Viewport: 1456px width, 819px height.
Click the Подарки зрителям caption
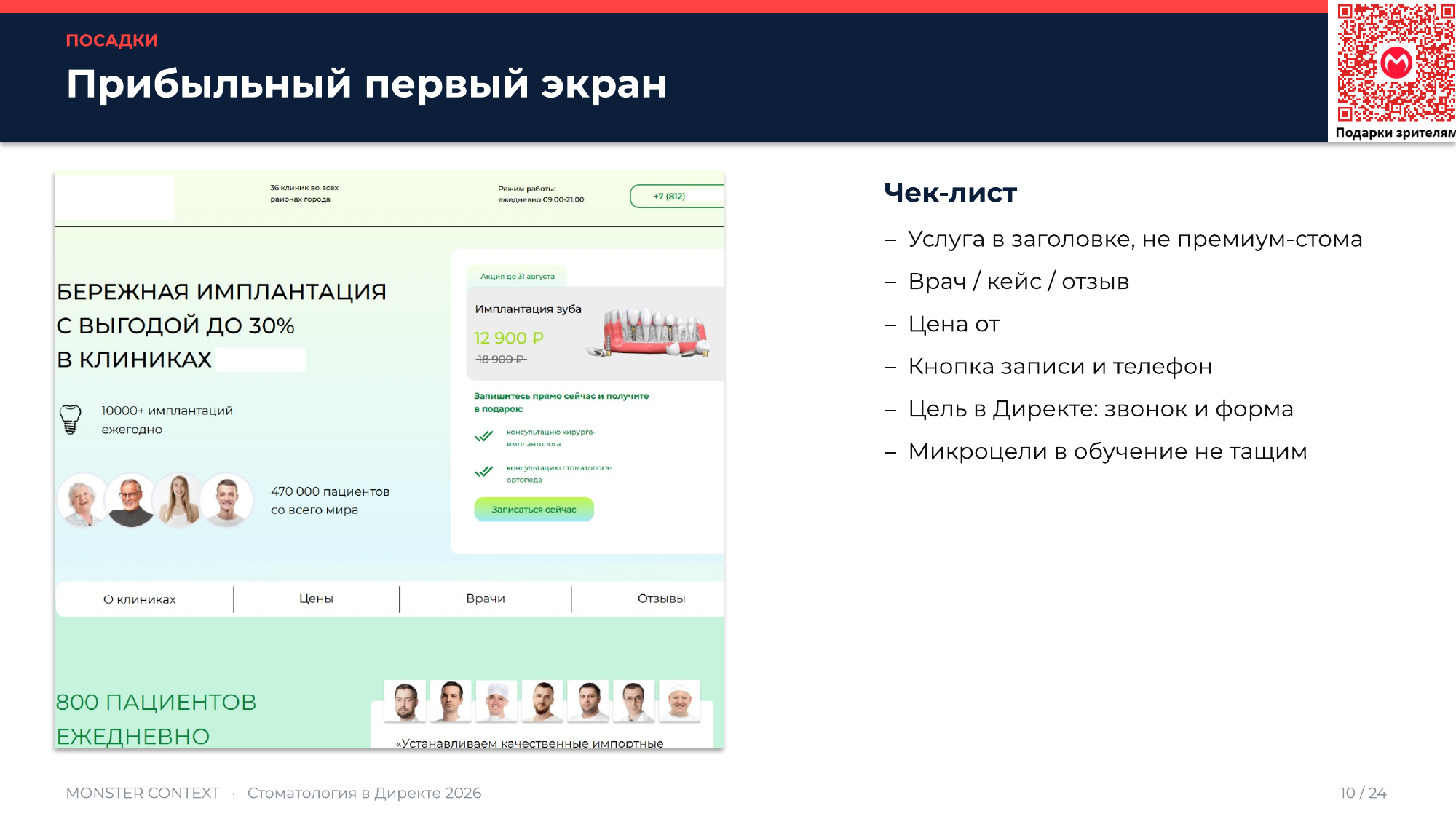1395,132
